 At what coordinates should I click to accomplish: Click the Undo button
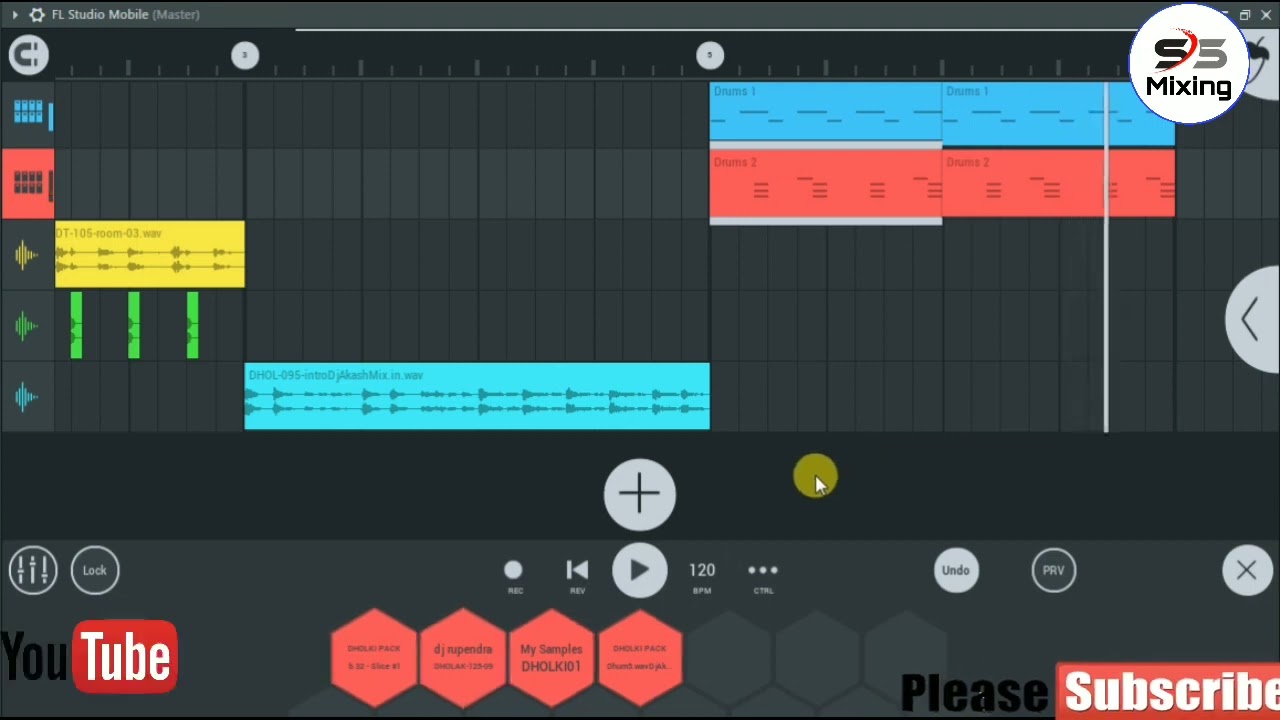(x=955, y=570)
